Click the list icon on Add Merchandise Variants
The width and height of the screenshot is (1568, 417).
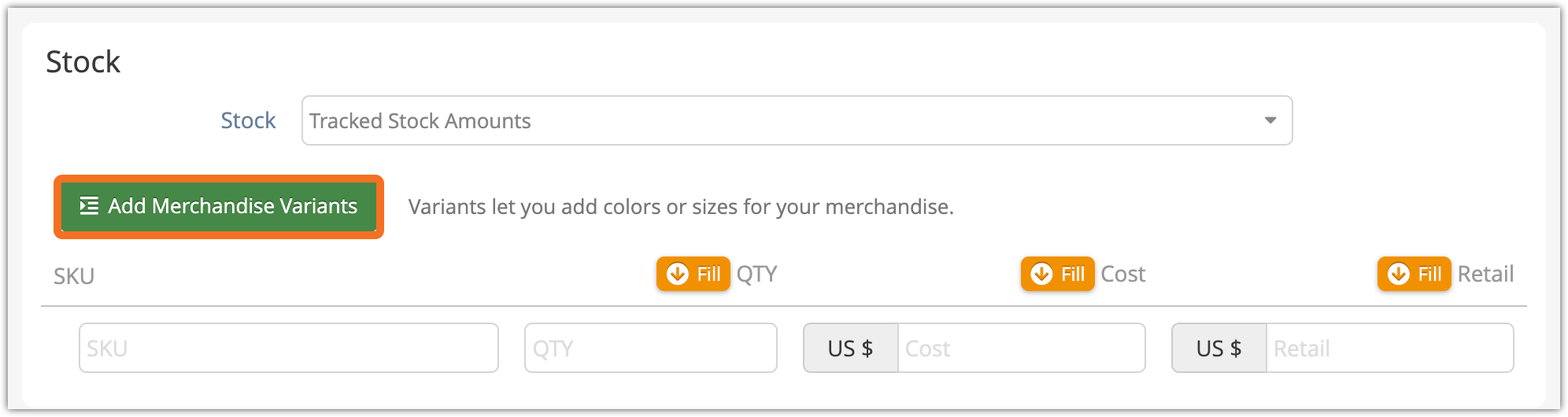[x=89, y=206]
